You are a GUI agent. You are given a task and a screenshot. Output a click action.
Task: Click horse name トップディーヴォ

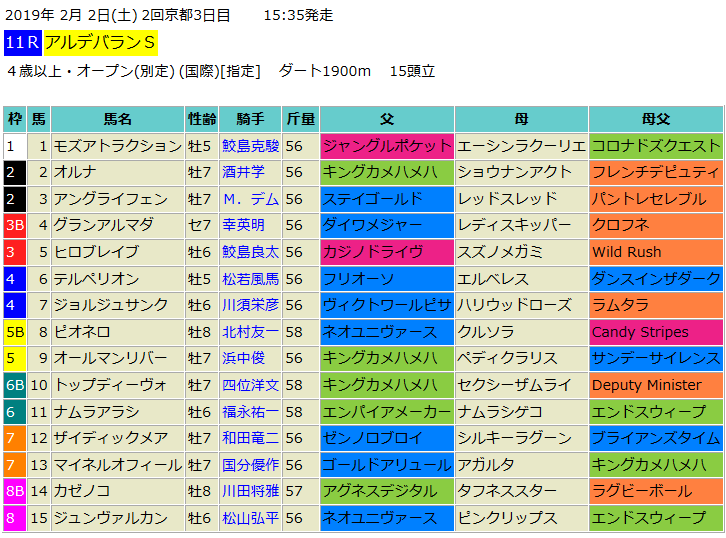tap(111, 385)
